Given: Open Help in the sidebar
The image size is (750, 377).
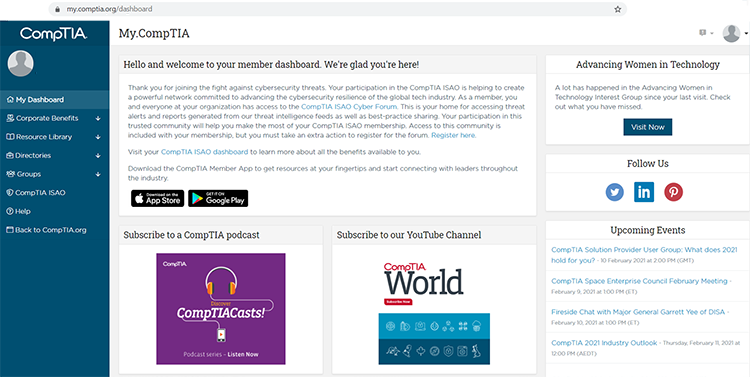Looking at the screenshot, I should point(55,211).
